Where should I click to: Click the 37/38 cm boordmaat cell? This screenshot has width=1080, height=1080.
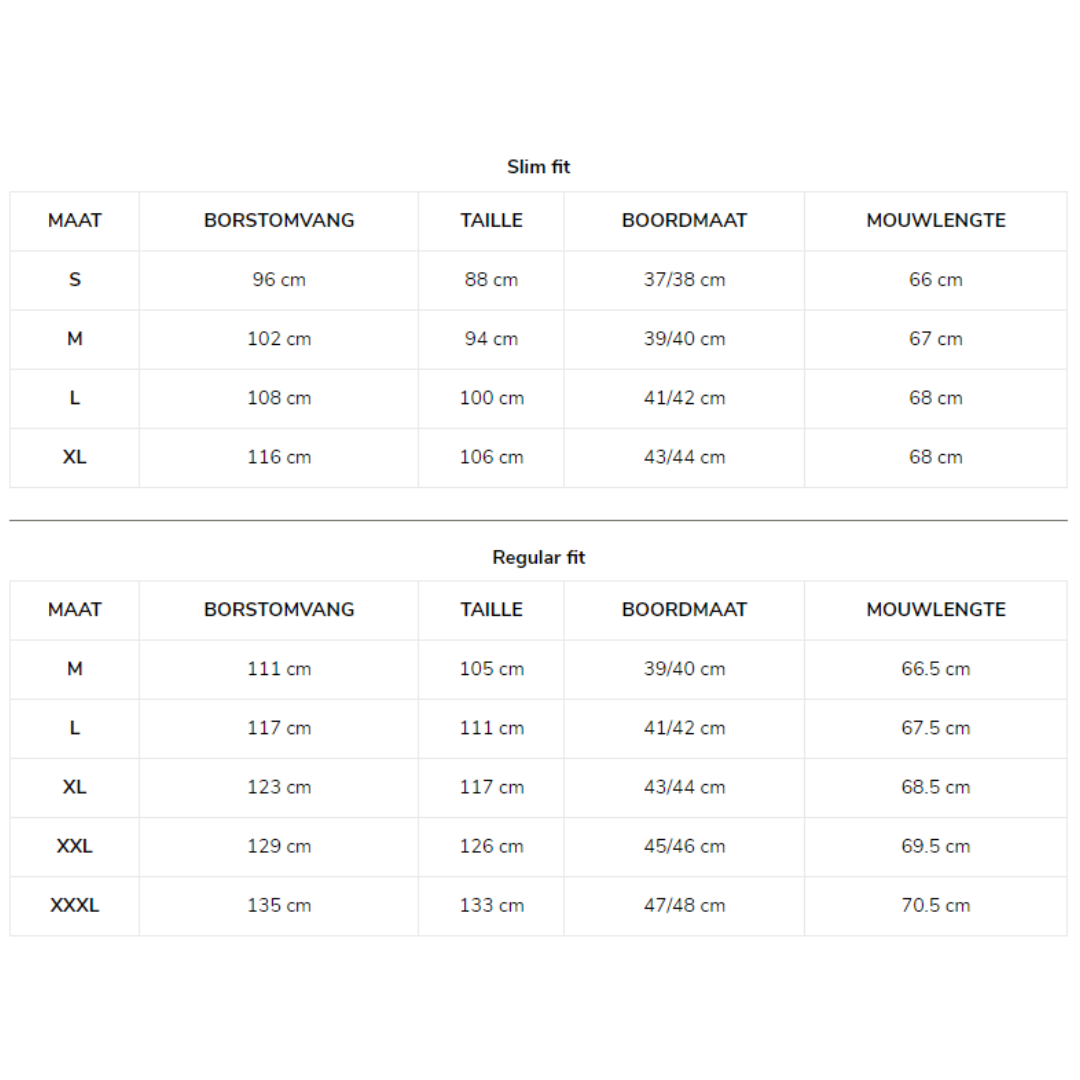(684, 280)
